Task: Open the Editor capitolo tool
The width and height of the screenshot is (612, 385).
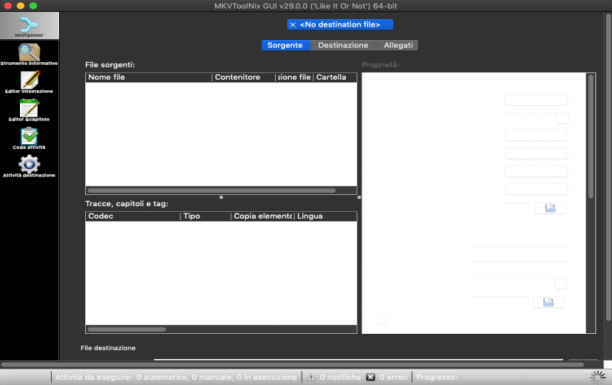Action: [x=29, y=110]
